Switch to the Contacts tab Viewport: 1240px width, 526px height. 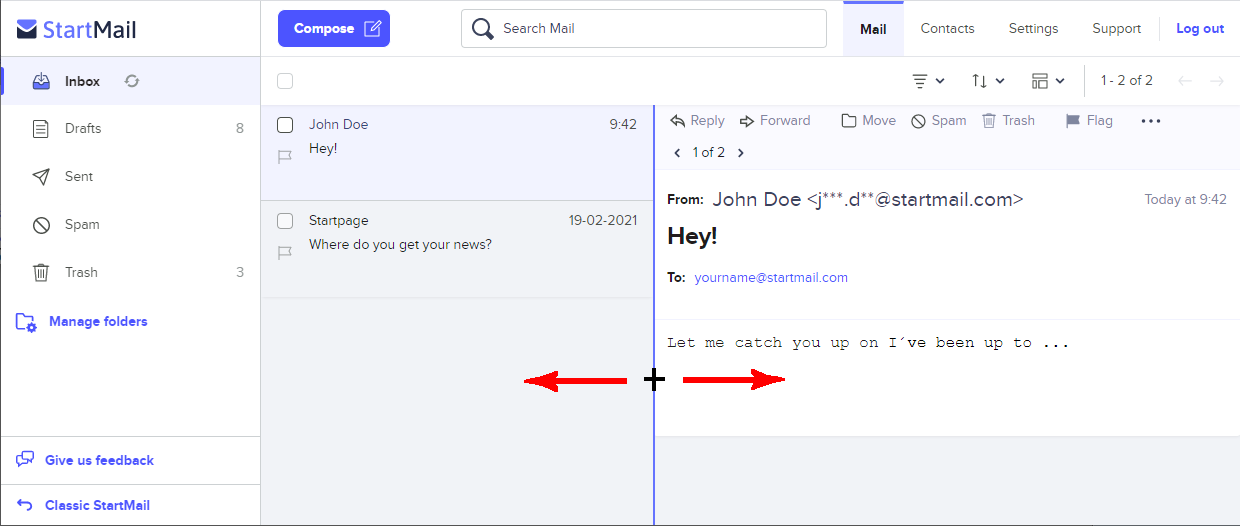tap(947, 28)
